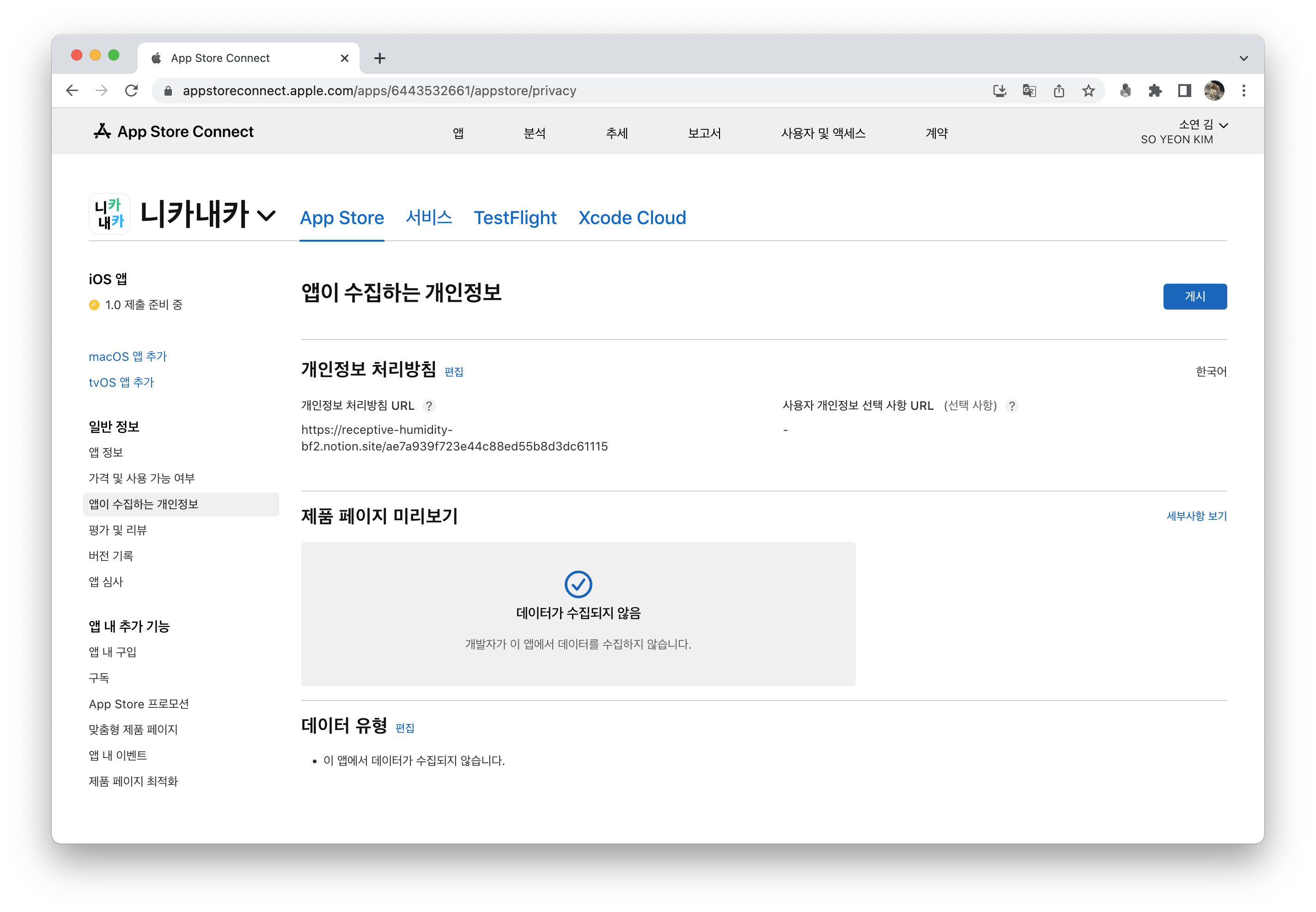Edit 개인정보 처리방침 via 편집 link
Viewport: 1316px width, 912px height.
coord(454,372)
